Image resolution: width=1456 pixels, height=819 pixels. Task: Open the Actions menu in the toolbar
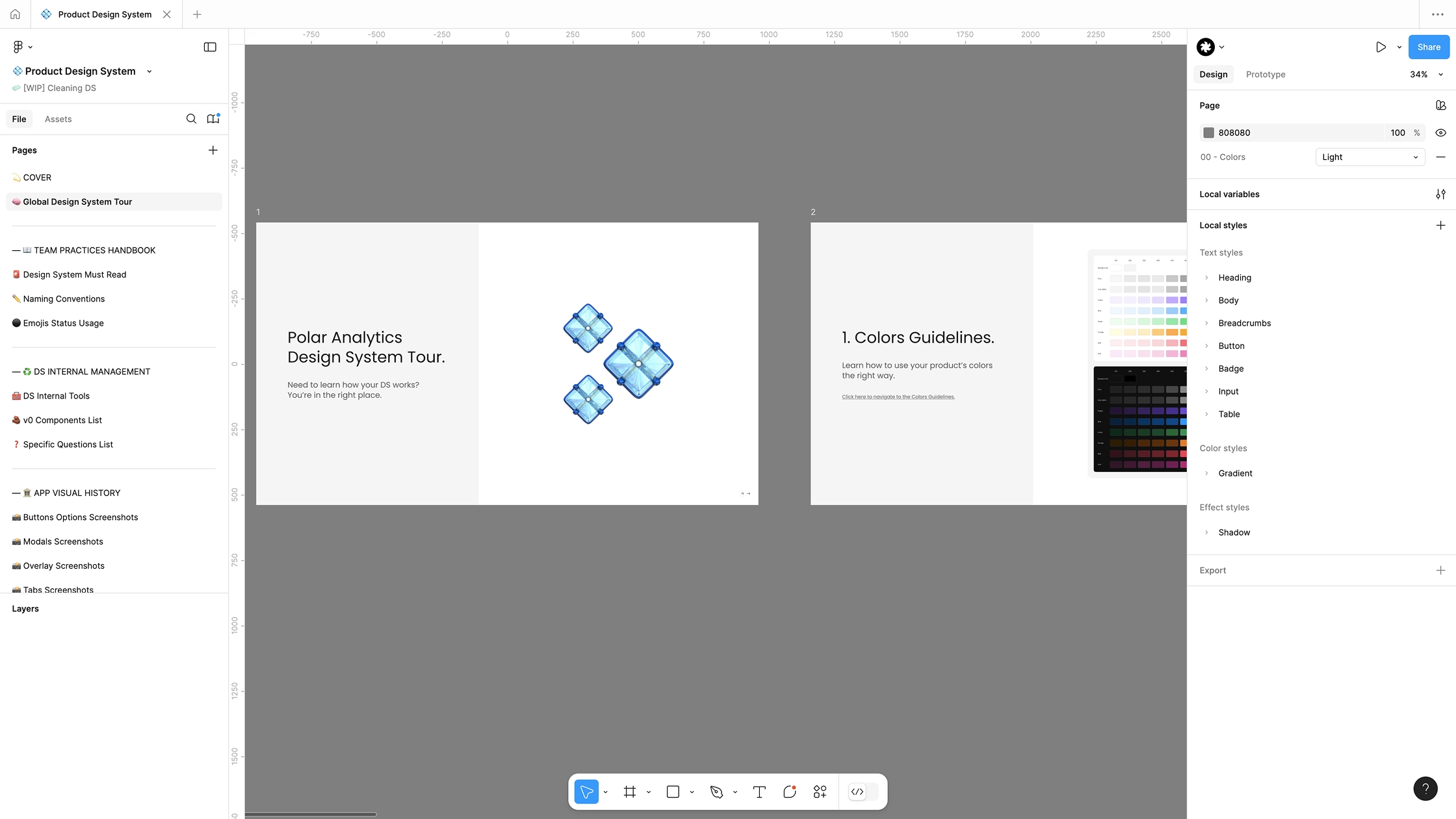(819, 792)
